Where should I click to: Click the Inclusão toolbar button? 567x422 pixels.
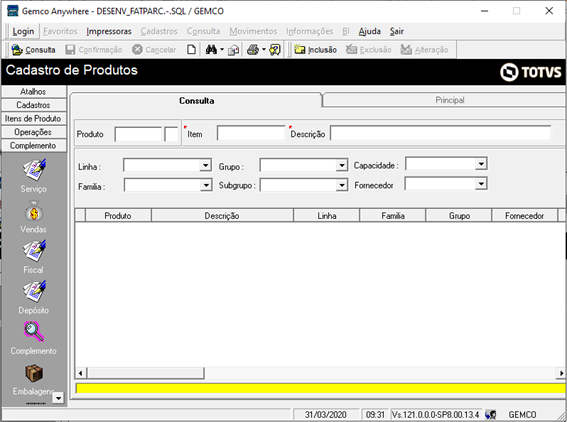[x=315, y=50]
